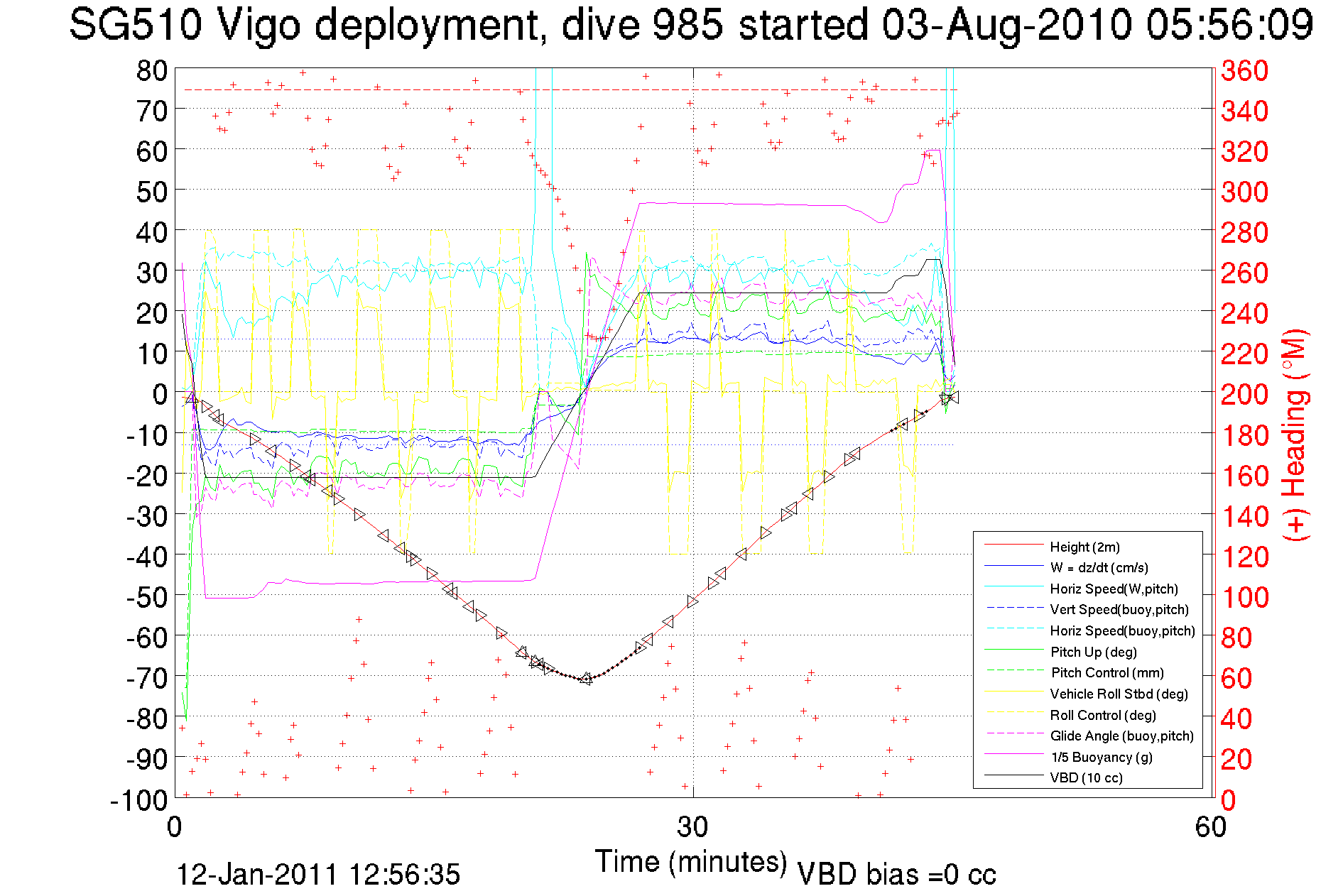Image resolution: width=1343 pixels, height=896 pixels.
Task: Select the 1/5 Buoyancy (g) legend entry
Action: point(1101,757)
